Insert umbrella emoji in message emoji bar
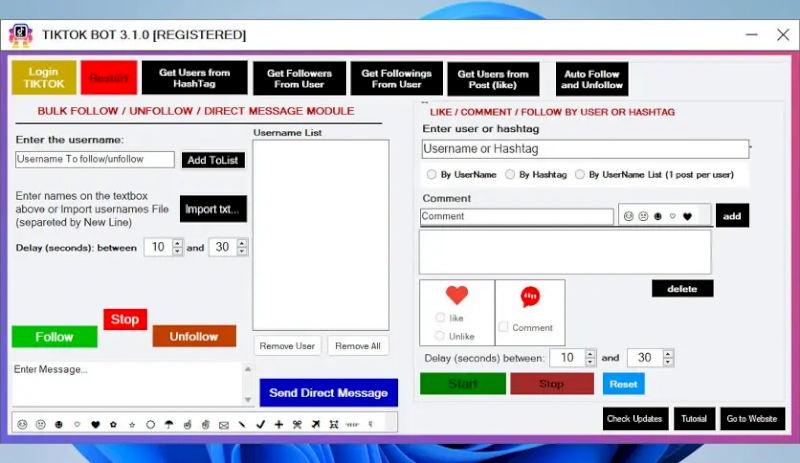The width and height of the screenshot is (800, 463). point(169,424)
